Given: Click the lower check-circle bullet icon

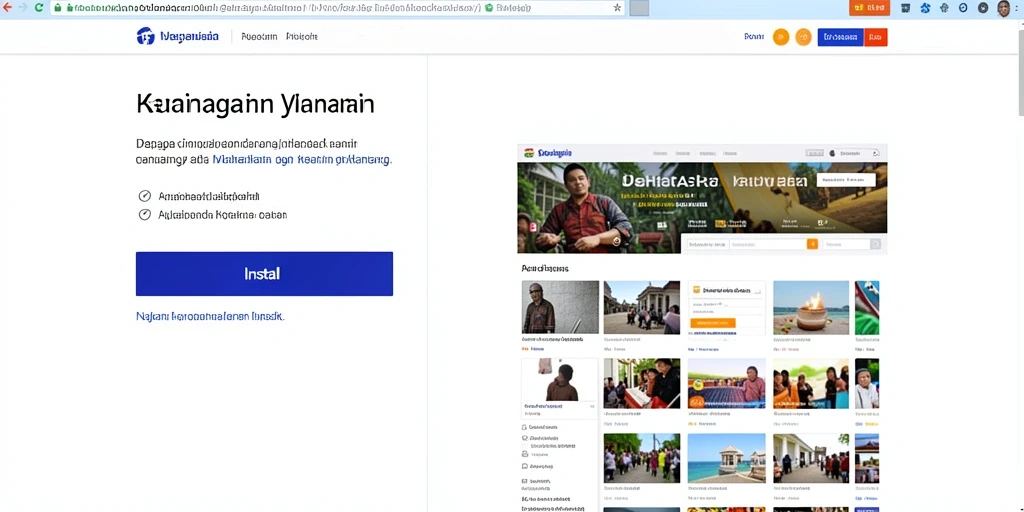Looking at the screenshot, I should (x=145, y=214).
